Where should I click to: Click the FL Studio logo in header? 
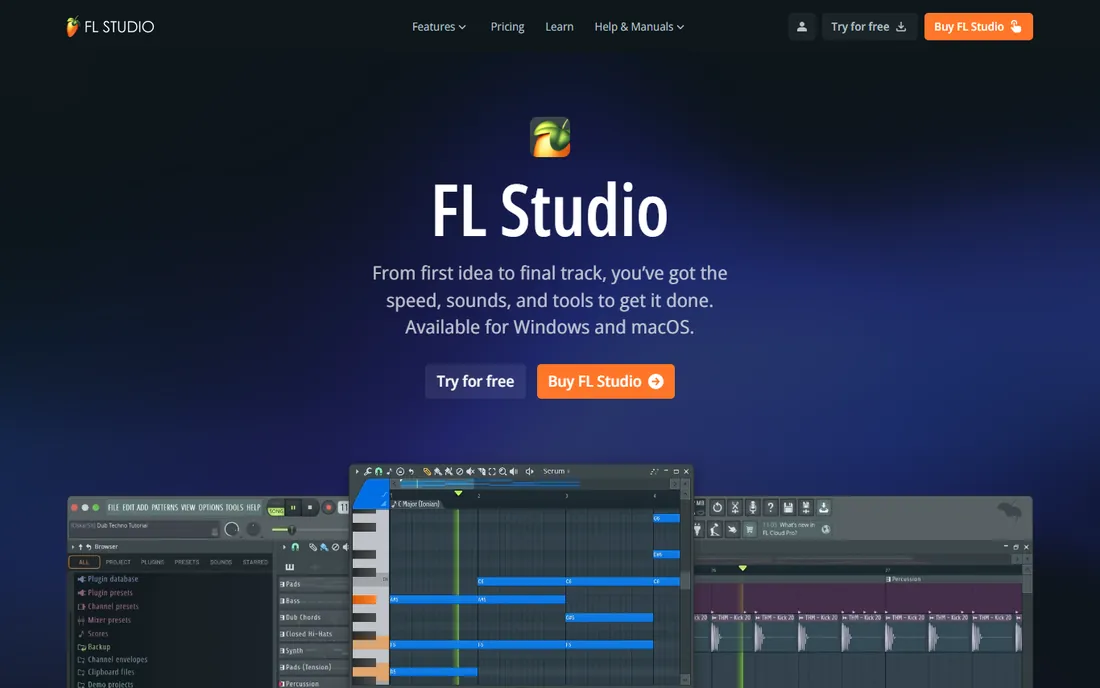tap(110, 27)
